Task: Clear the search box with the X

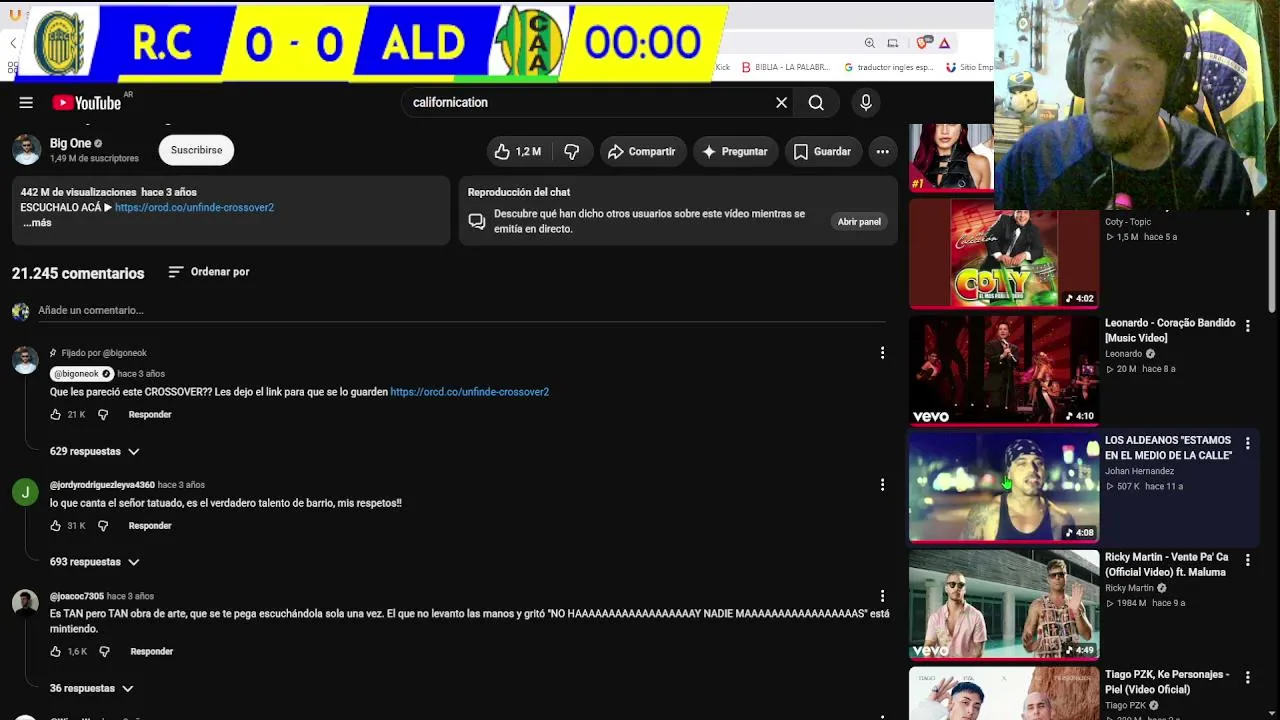Action: (x=782, y=102)
